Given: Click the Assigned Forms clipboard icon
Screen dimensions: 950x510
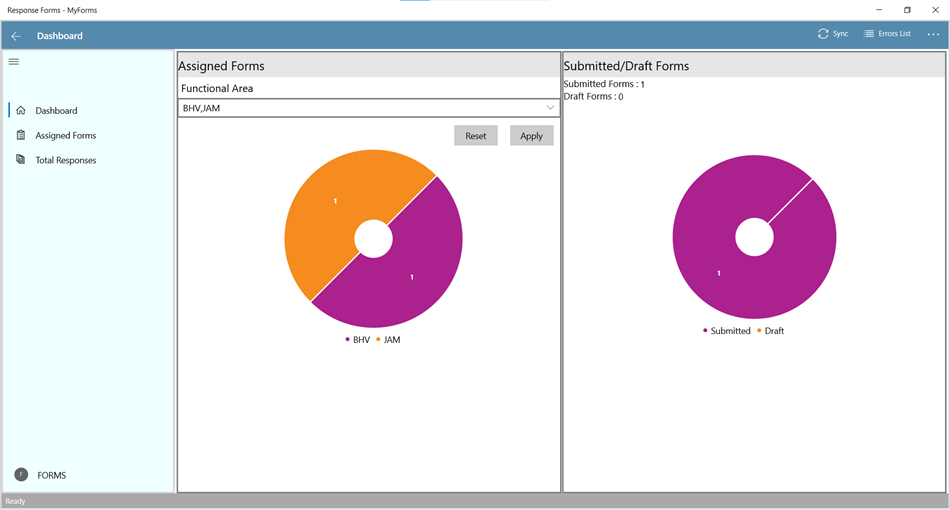Looking at the screenshot, I should coord(21,135).
